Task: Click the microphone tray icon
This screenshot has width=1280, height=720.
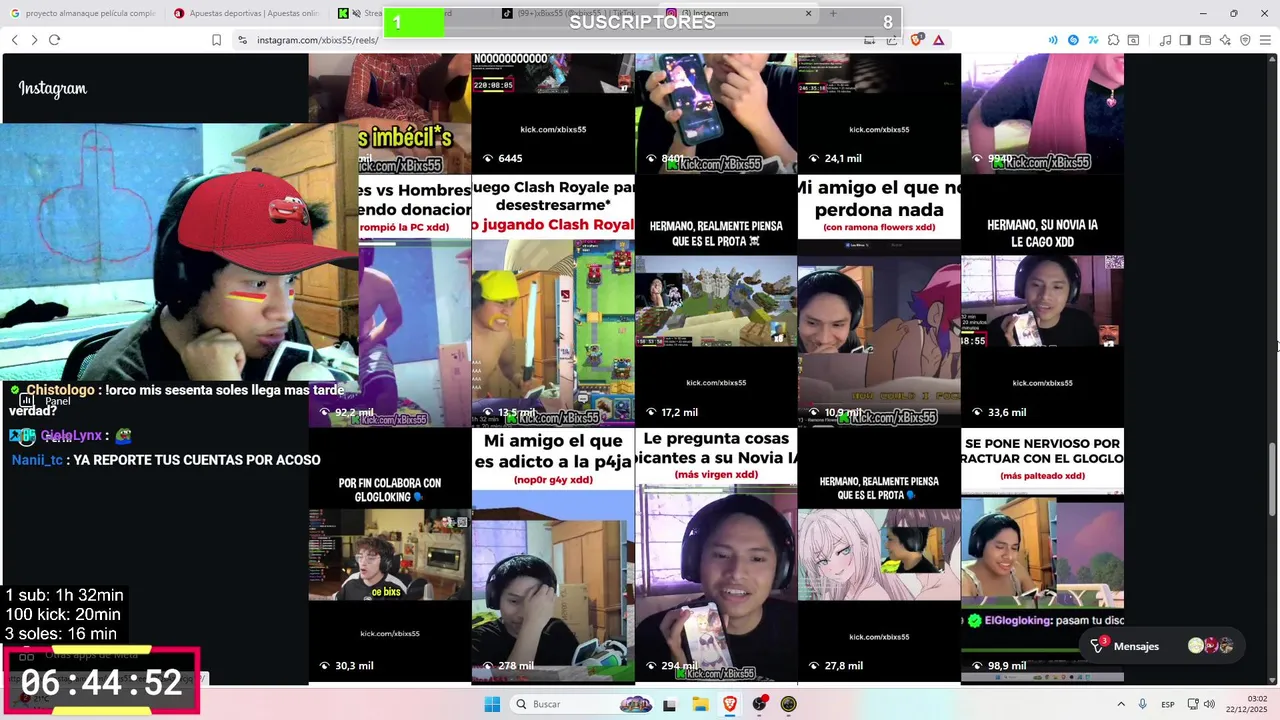Action: point(1145,704)
